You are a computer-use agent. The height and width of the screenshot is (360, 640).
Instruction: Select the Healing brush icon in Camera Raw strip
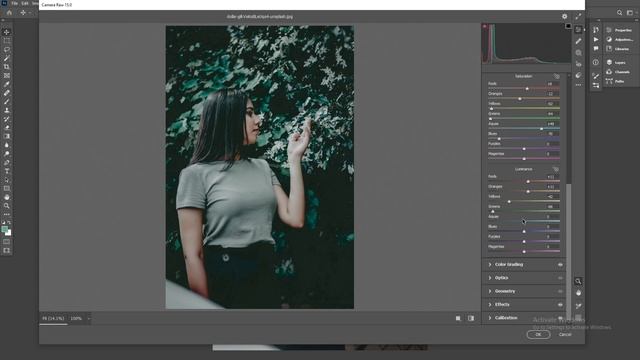point(578,41)
